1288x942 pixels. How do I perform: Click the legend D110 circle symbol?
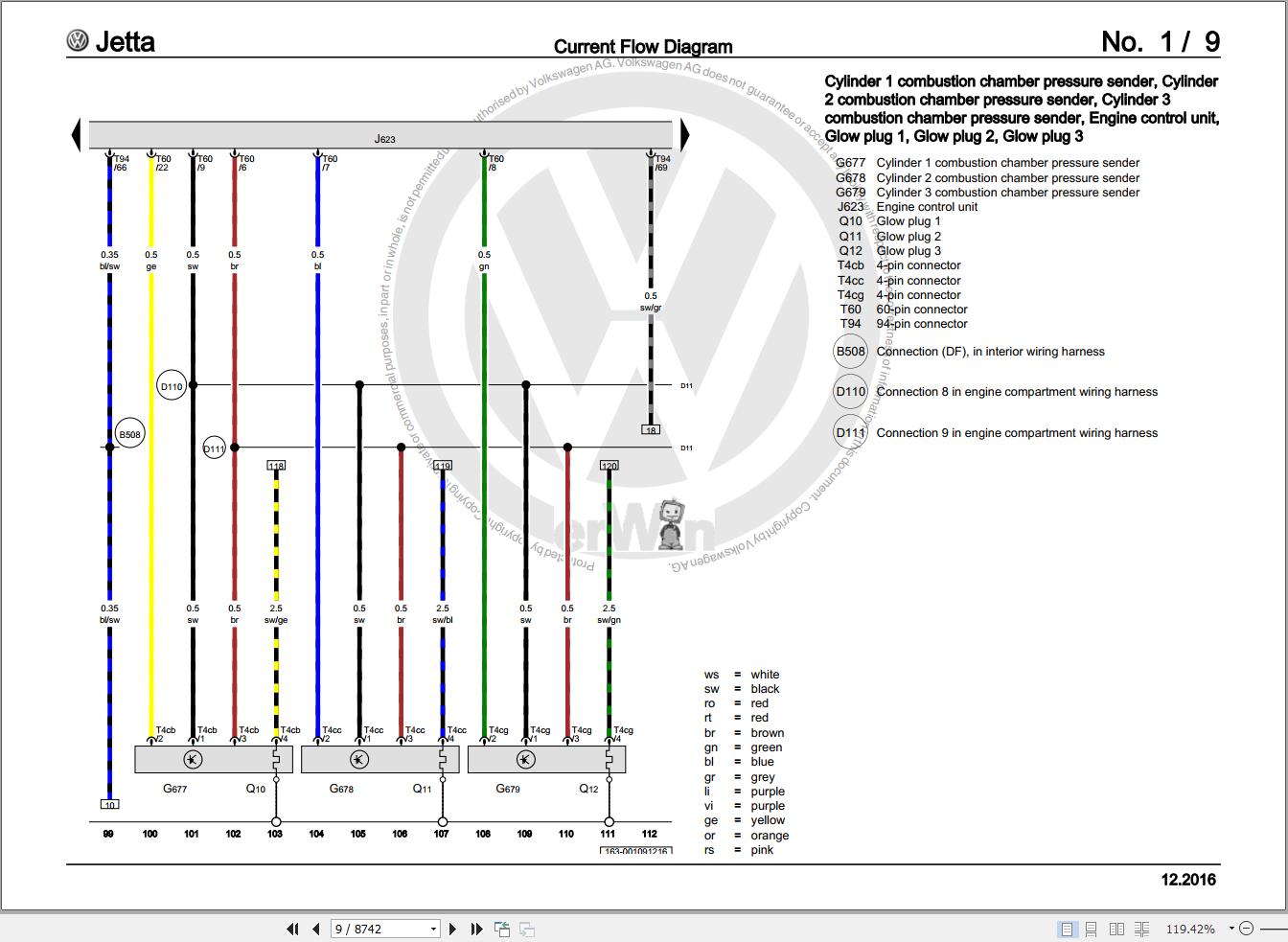(x=851, y=392)
